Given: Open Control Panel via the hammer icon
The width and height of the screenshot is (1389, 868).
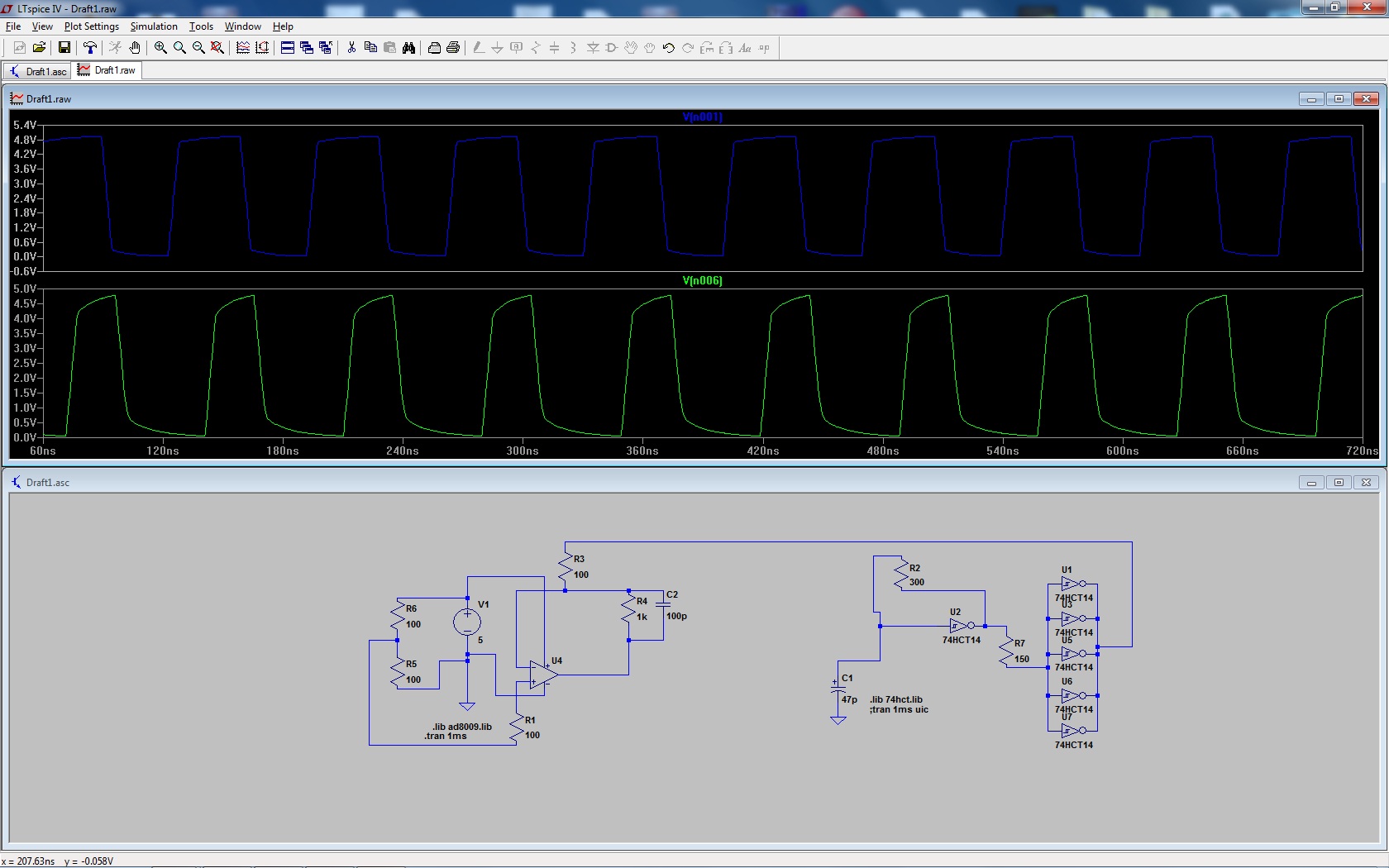Looking at the screenshot, I should [x=90, y=48].
